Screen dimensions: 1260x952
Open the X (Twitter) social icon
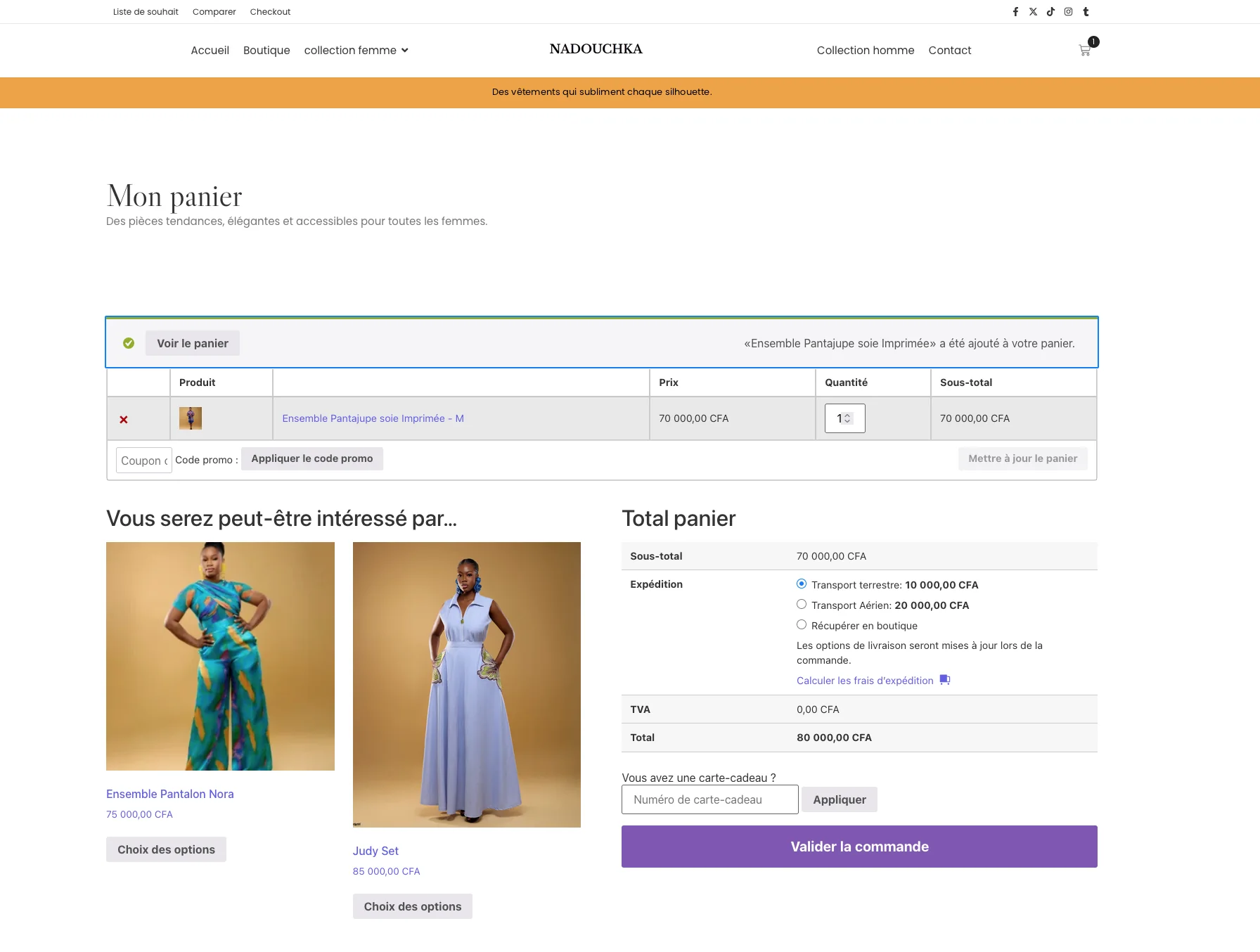[1033, 12]
